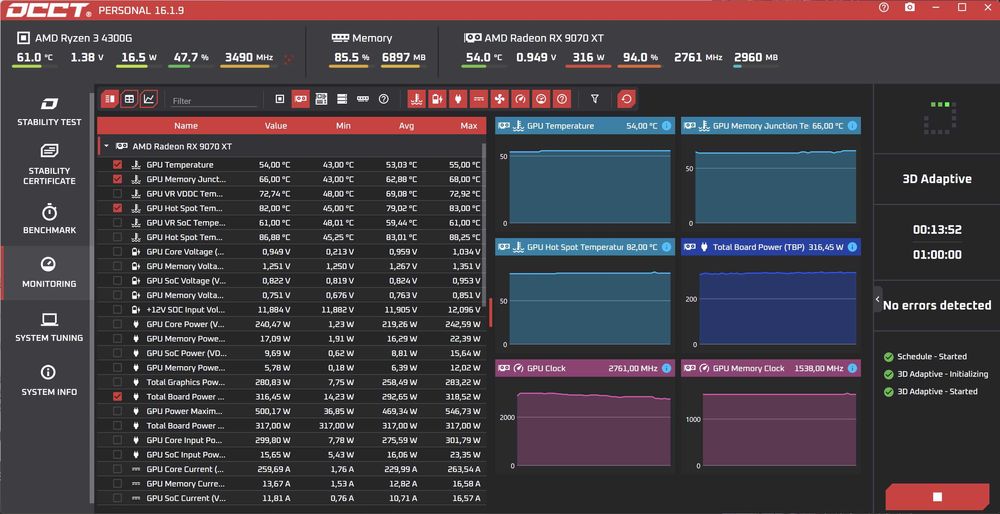The width and height of the screenshot is (1000, 514).
Task: Sort table by Min column header
Action: pos(343,126)
